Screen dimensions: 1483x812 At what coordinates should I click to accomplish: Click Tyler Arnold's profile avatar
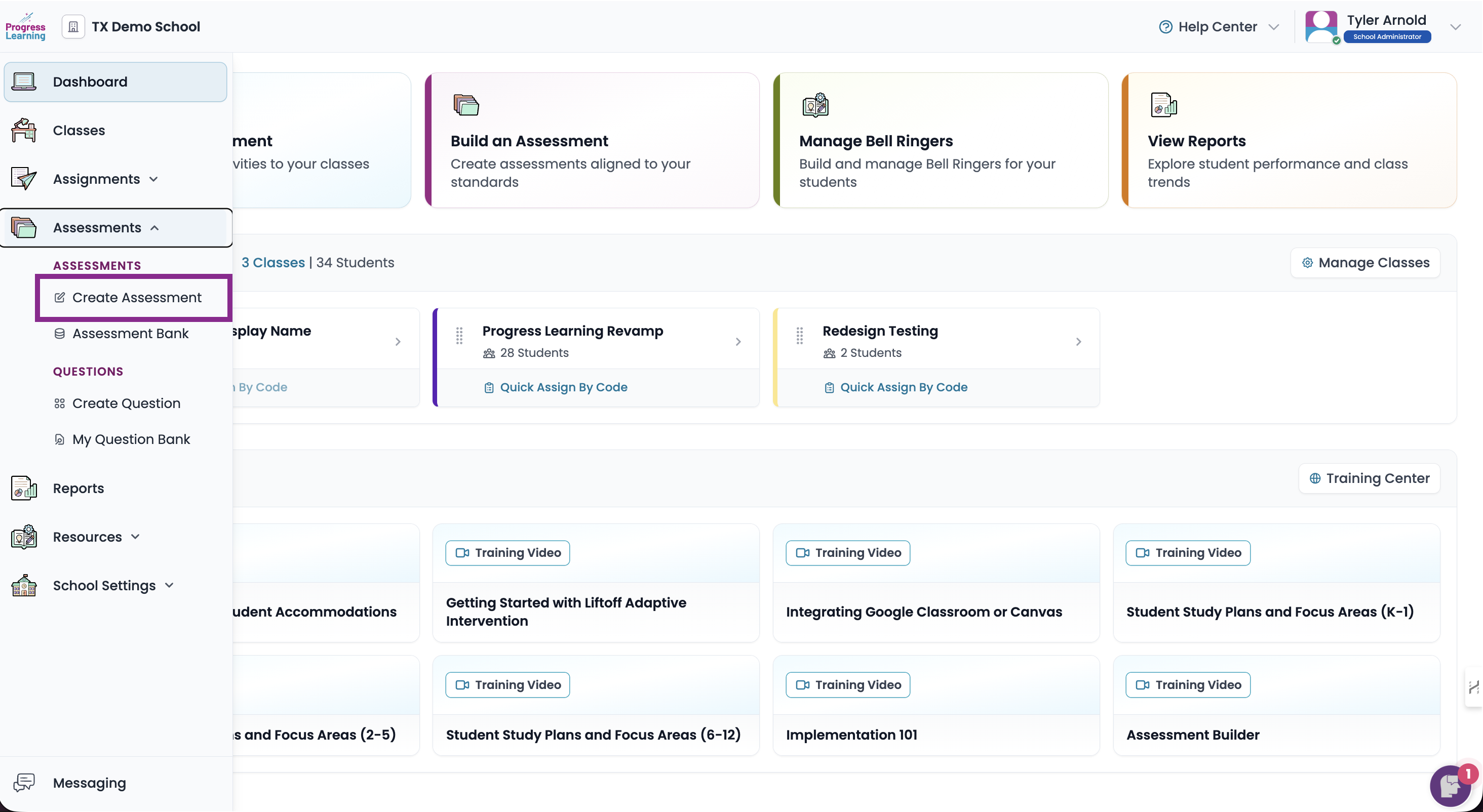coord(1321,26)
